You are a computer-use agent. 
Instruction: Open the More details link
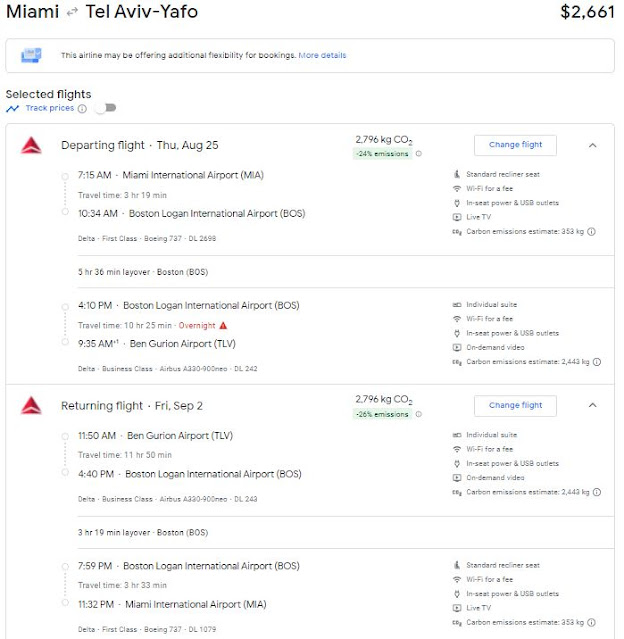(x=322, y=55)
